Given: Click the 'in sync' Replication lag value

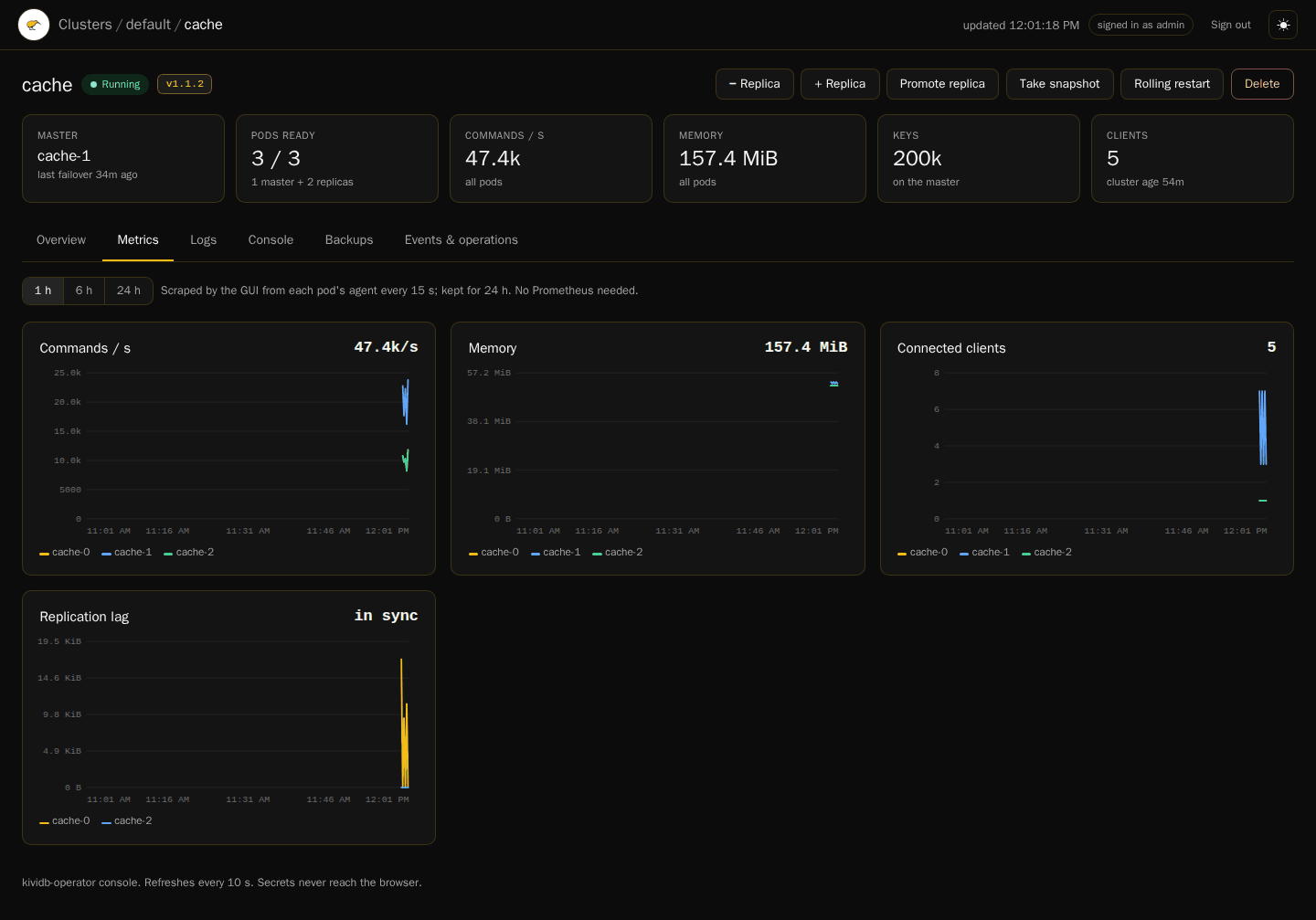Looking at the screenshot, I should tap(386, 616).
